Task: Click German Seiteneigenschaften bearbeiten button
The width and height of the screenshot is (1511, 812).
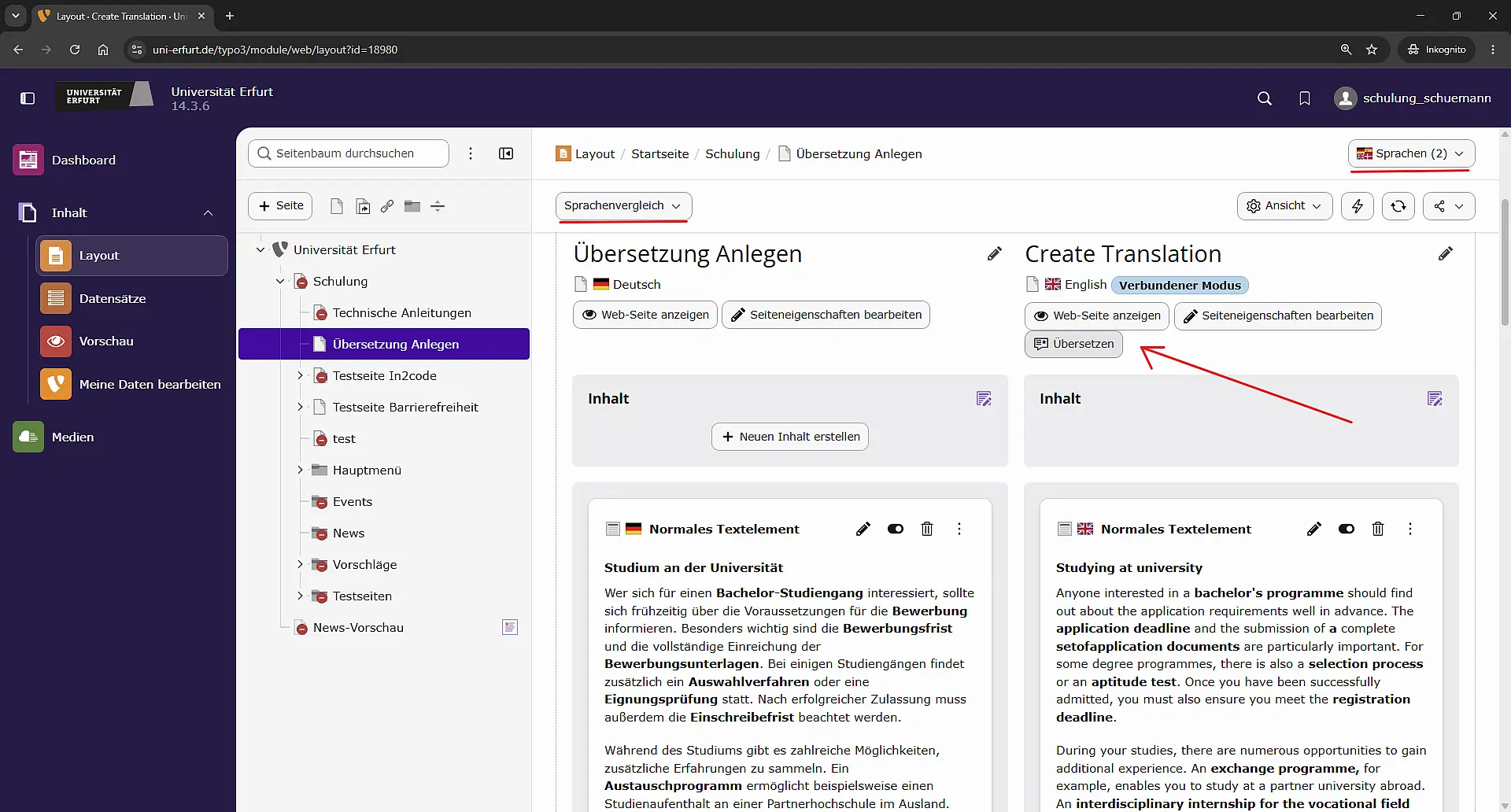Action: [x=826, y=315]
